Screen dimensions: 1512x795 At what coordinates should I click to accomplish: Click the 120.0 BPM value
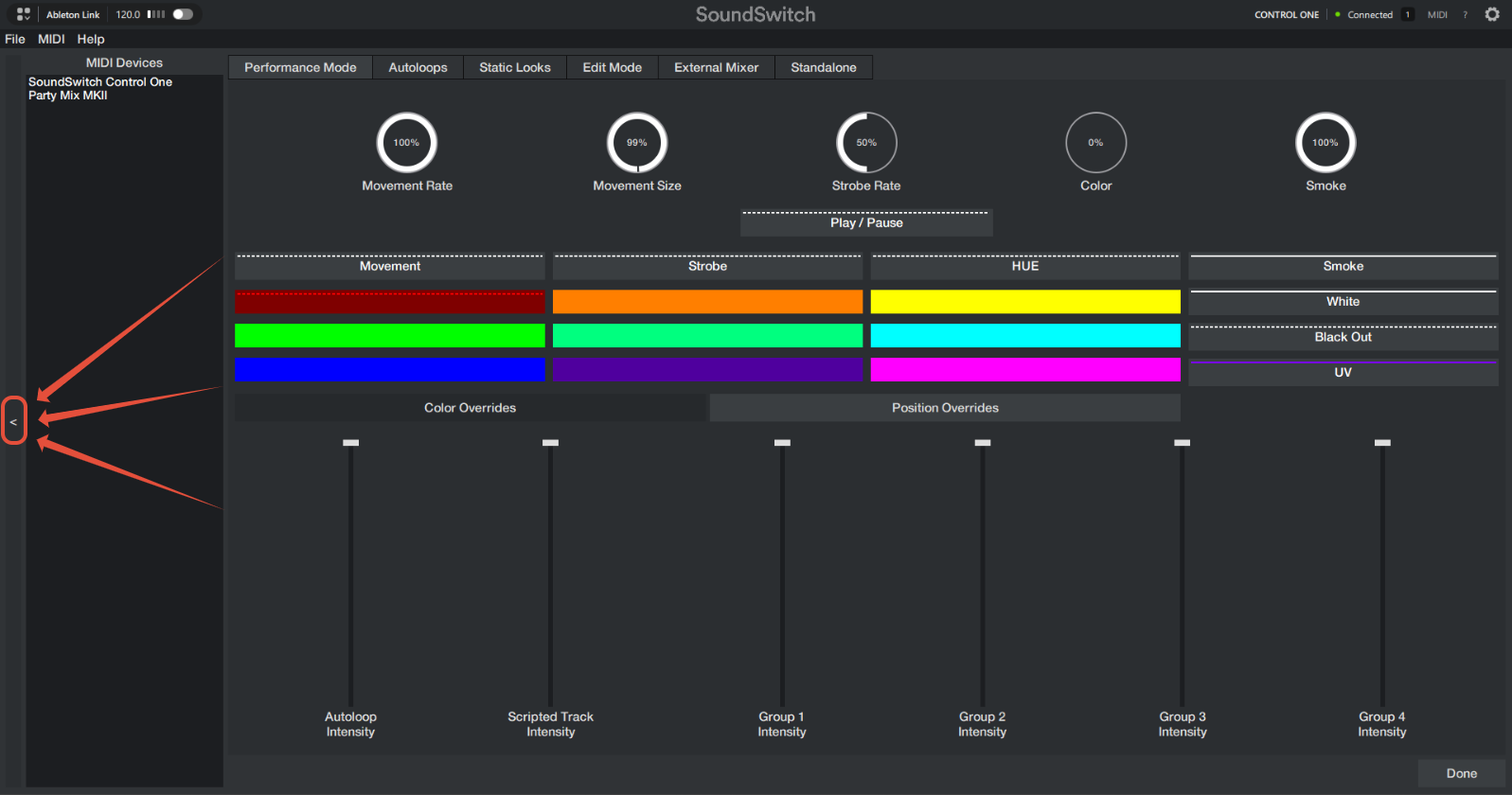pyautogui.click(x=128, y=14)
